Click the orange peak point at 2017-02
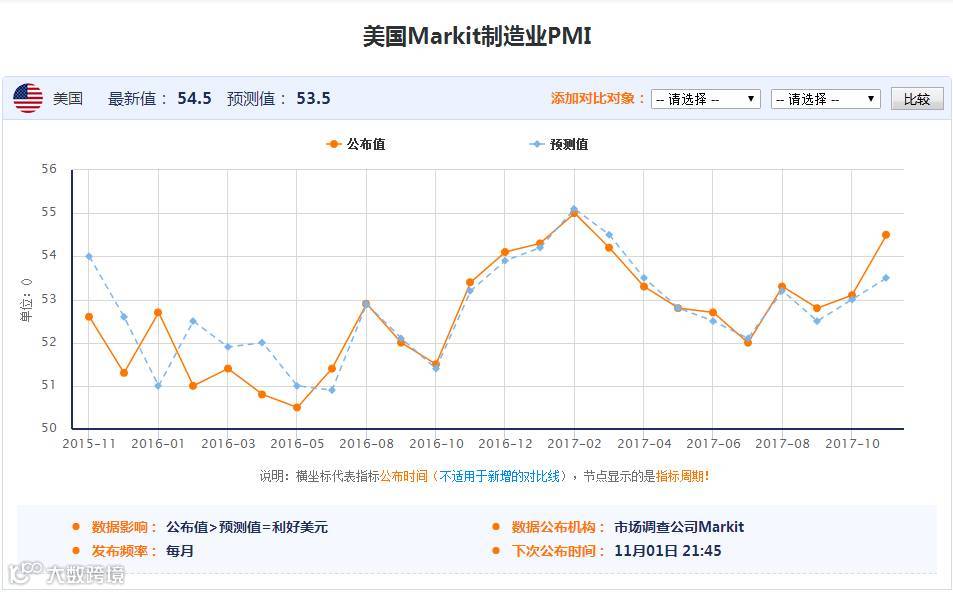This screenshot has height=592, width=953. click(x=574, y=213)
